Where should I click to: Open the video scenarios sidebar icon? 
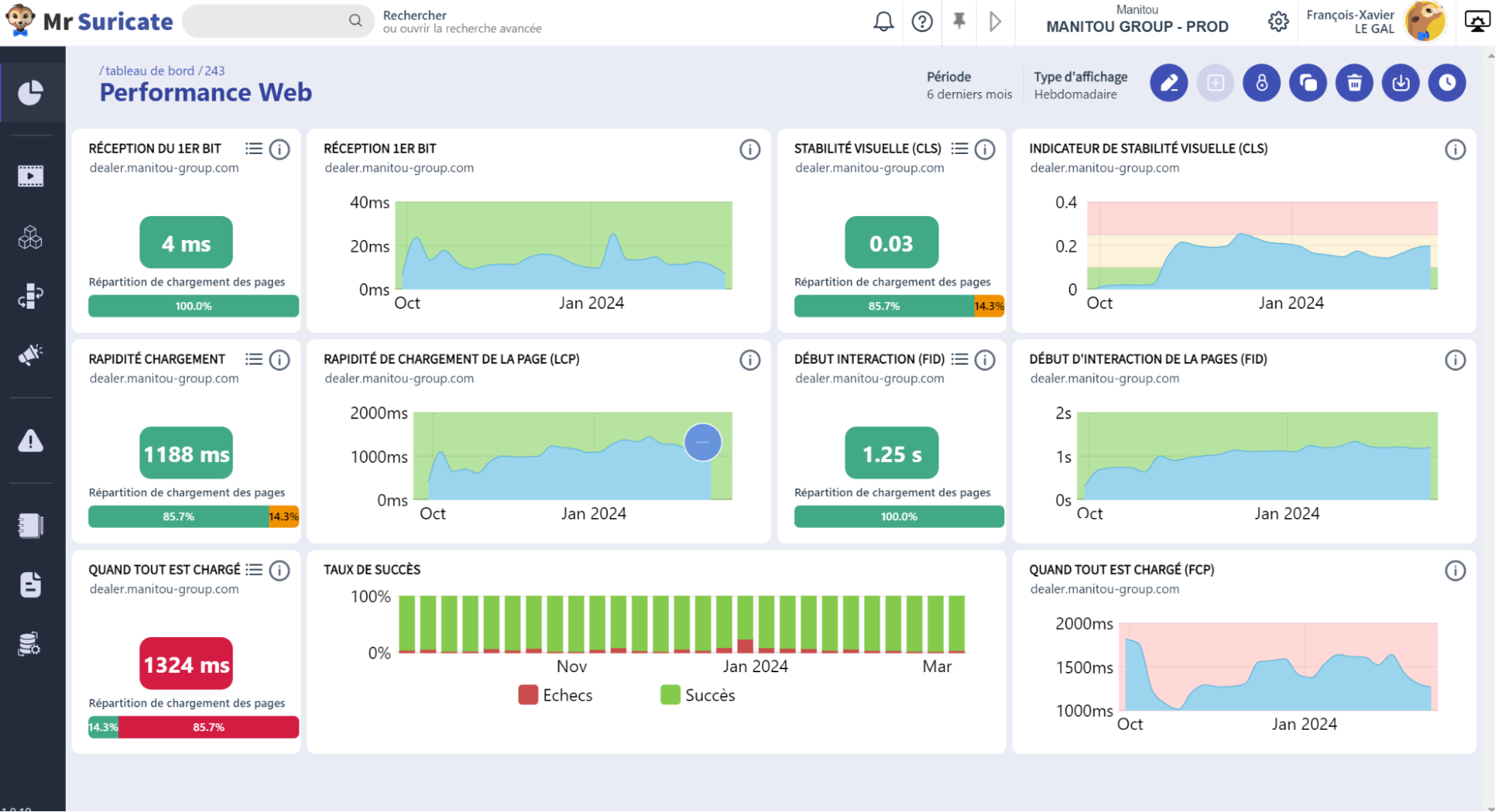click(31, 176)
